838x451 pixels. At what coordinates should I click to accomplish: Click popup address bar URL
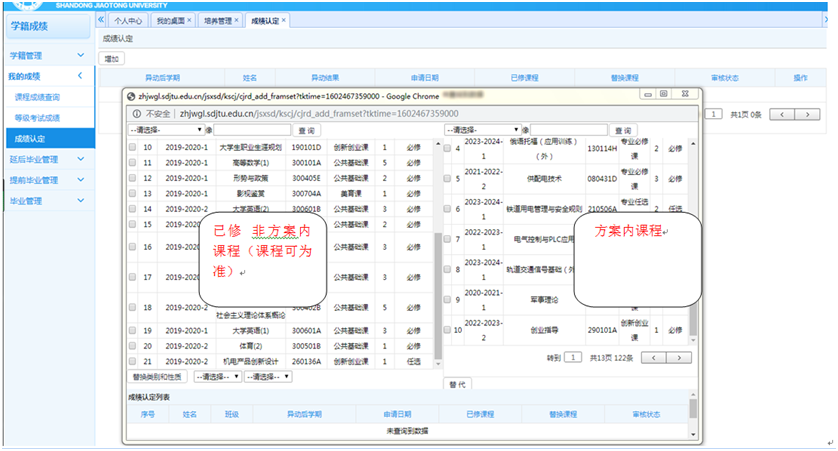click(x=319, y=114)
